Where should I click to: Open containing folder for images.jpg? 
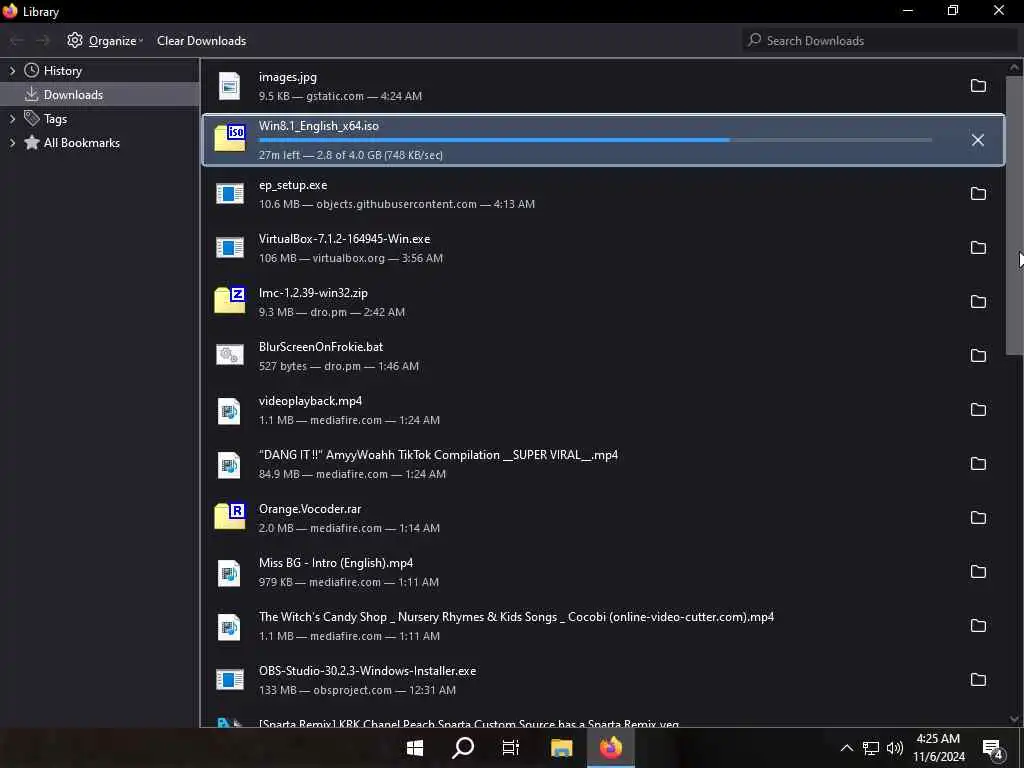tap(978, 86)
